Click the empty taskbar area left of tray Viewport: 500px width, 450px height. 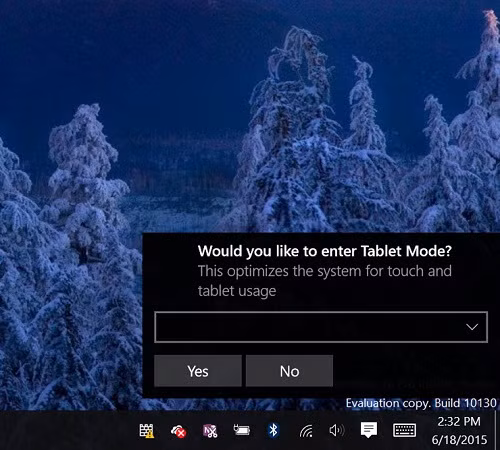[67, 430]
